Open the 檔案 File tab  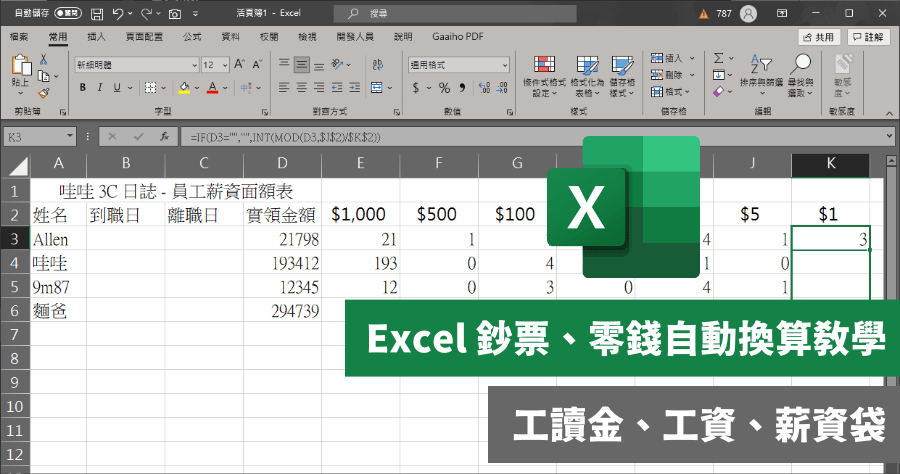(x=19, y=37)
